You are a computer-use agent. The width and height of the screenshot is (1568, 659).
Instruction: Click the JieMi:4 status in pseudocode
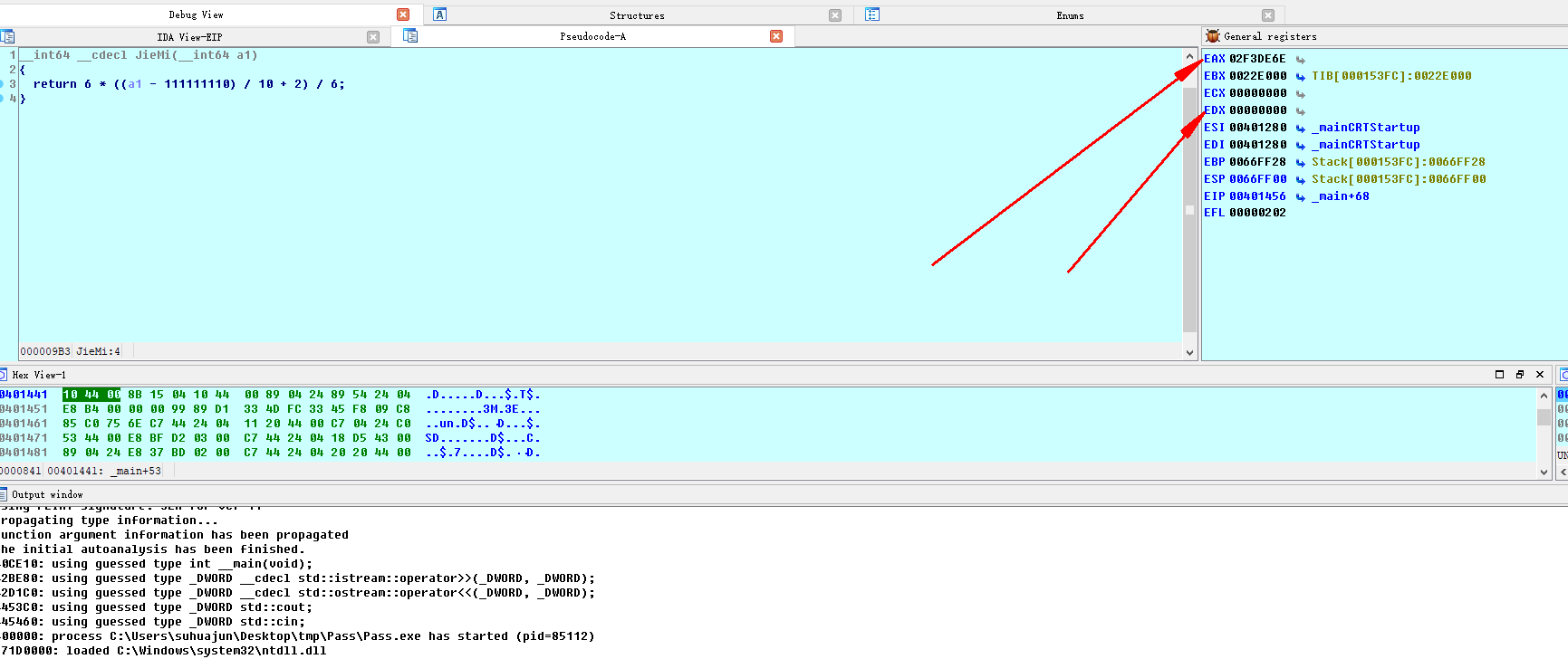point(98,351)
